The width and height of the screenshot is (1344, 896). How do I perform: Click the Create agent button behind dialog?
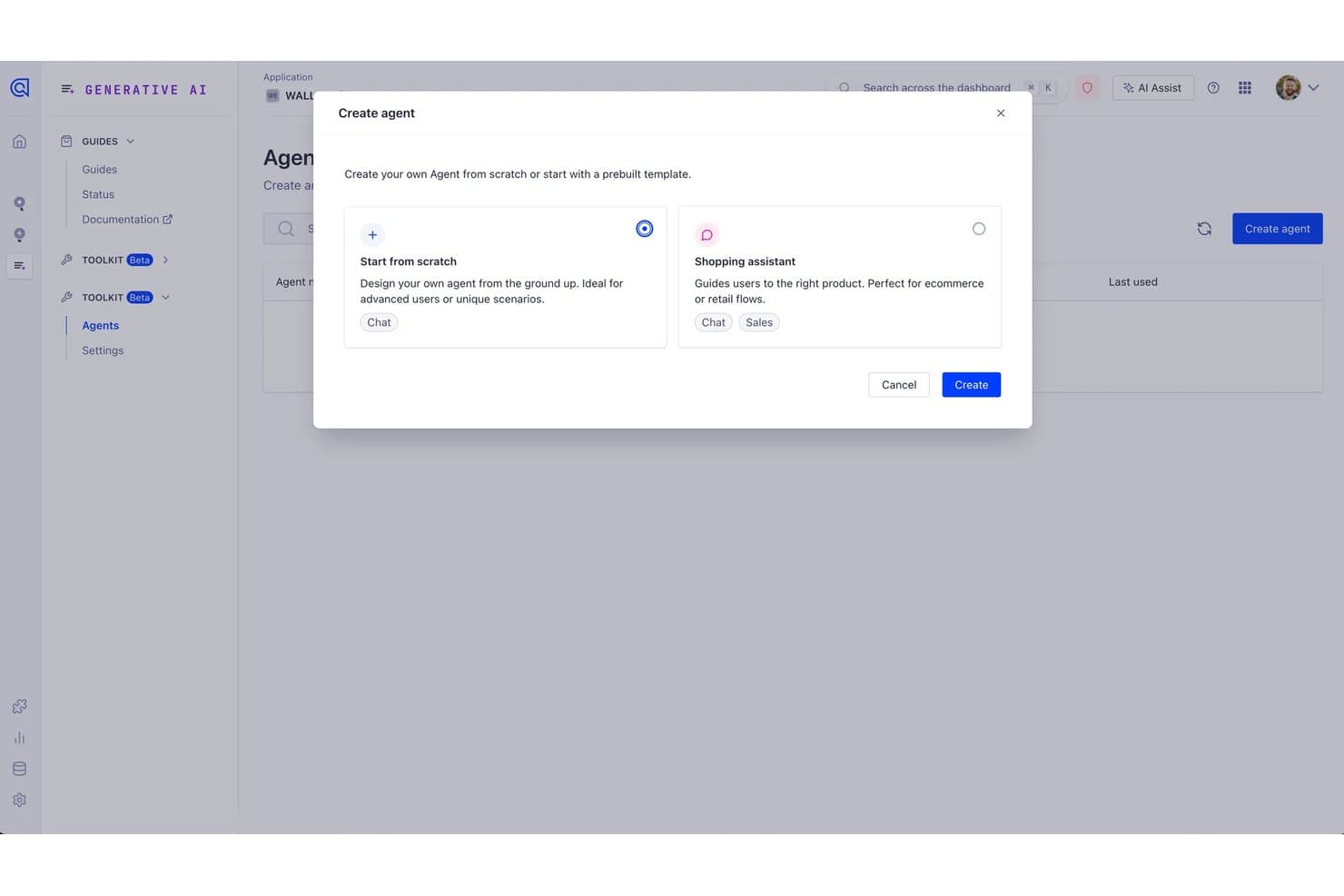pyautogui.click(x=1277, y=229)
